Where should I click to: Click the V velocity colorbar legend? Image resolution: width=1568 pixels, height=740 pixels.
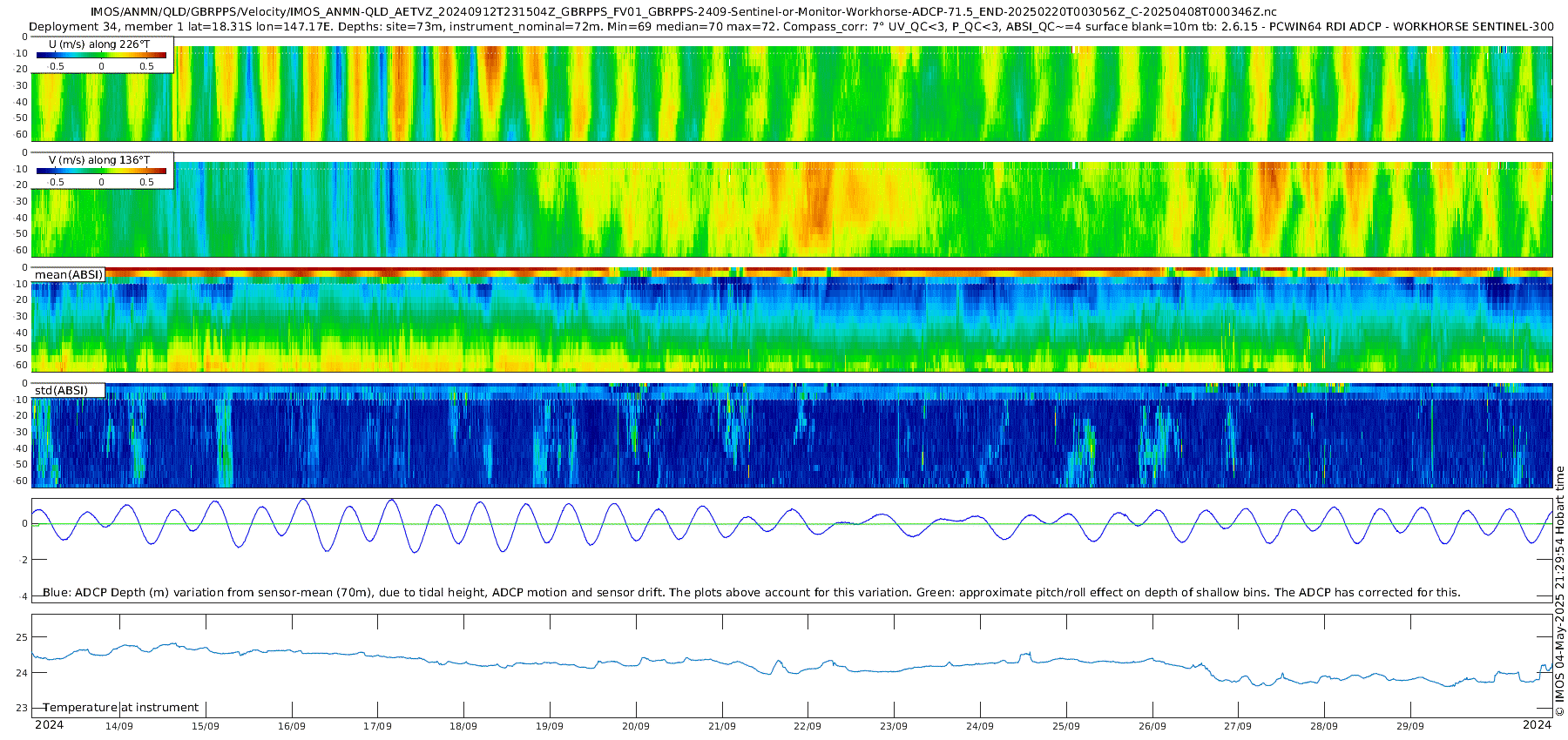[102, 171]
